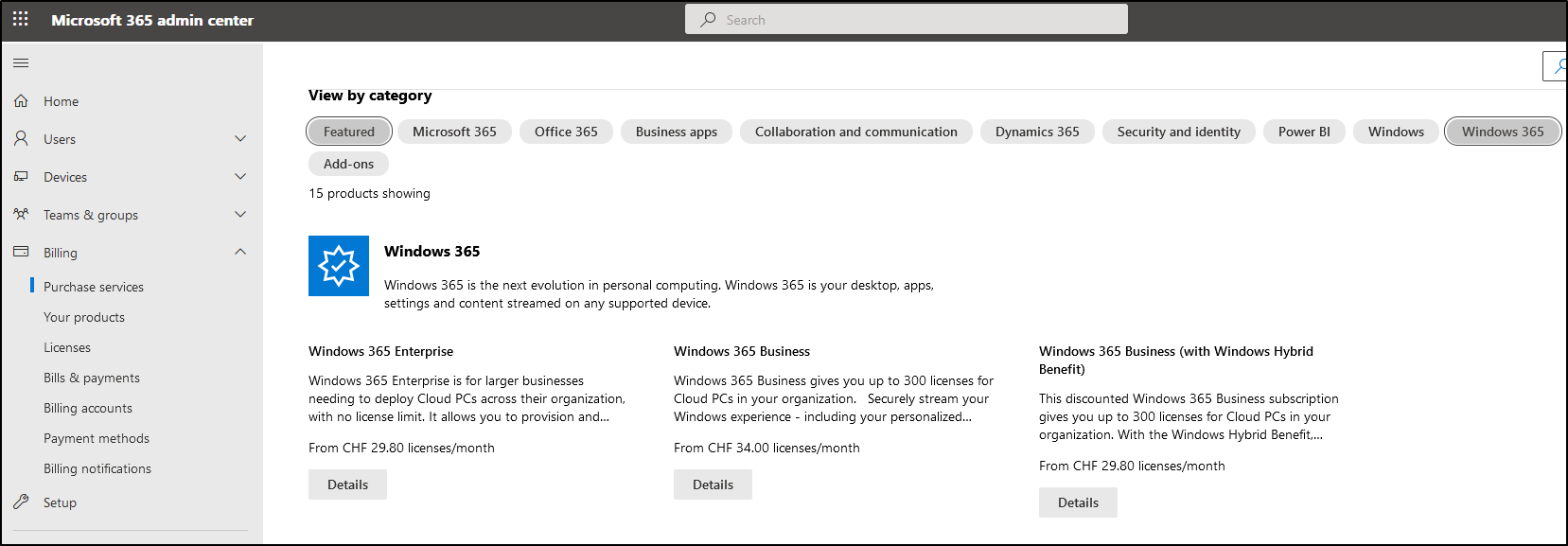Click Microsoft 365 admin center title
Viewport: 1568px width, 546px height.
click(152, 20)
